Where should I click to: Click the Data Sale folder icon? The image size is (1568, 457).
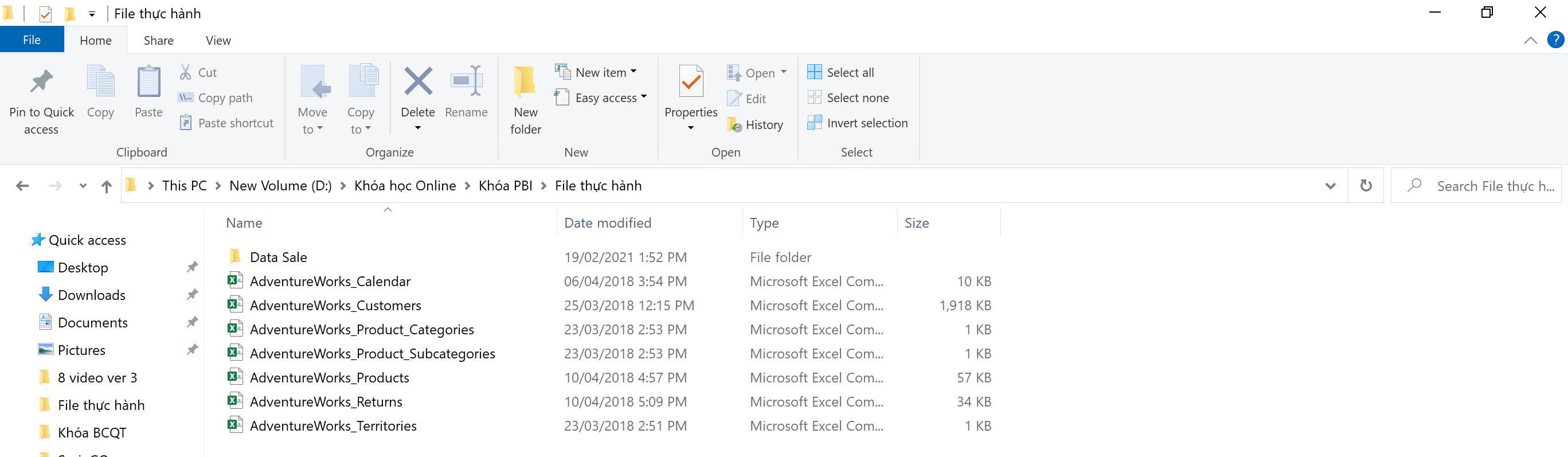(235, 256)
